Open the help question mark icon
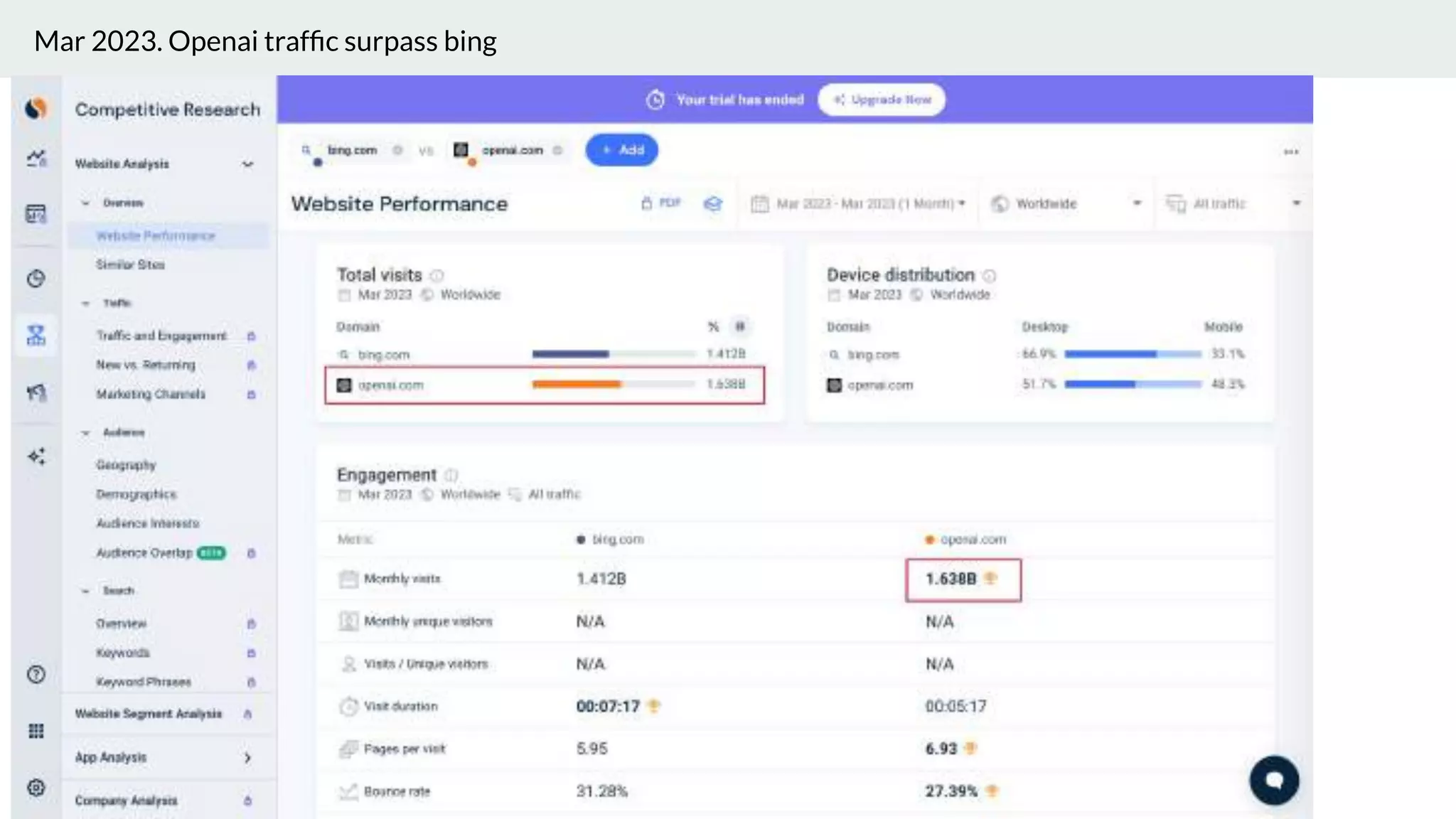Screen dimensions: 1456x819 pos(36,674)
